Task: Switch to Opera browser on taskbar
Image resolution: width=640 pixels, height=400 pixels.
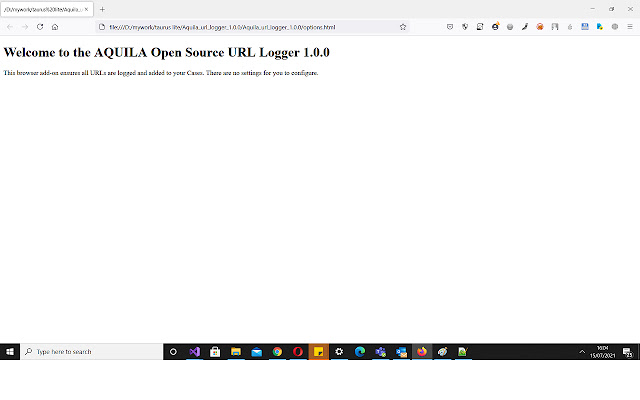Action: [298, 351]
